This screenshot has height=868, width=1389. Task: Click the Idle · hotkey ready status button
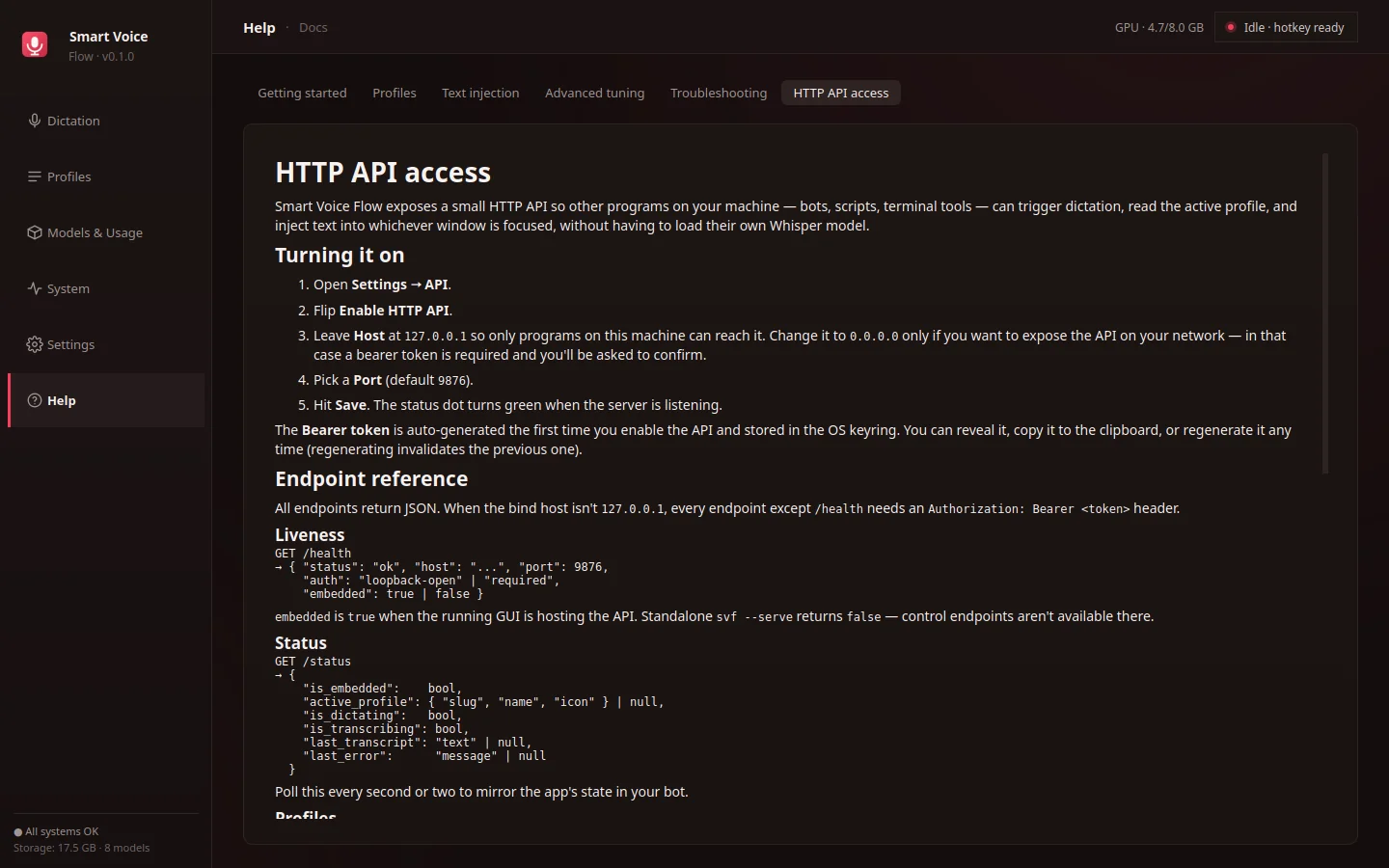(x=1286, y=27)
